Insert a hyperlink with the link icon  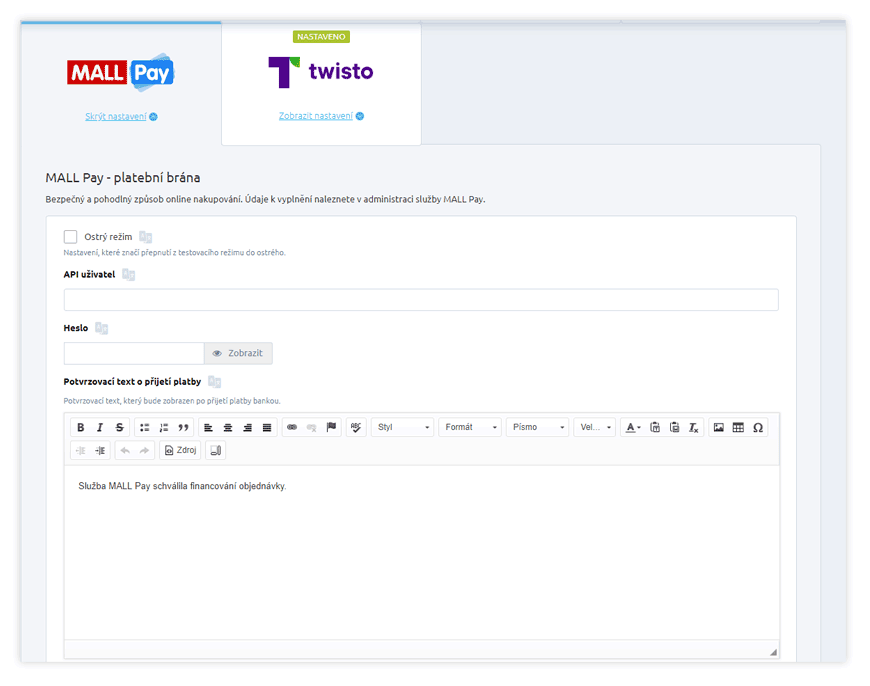[x=292, y=427]
